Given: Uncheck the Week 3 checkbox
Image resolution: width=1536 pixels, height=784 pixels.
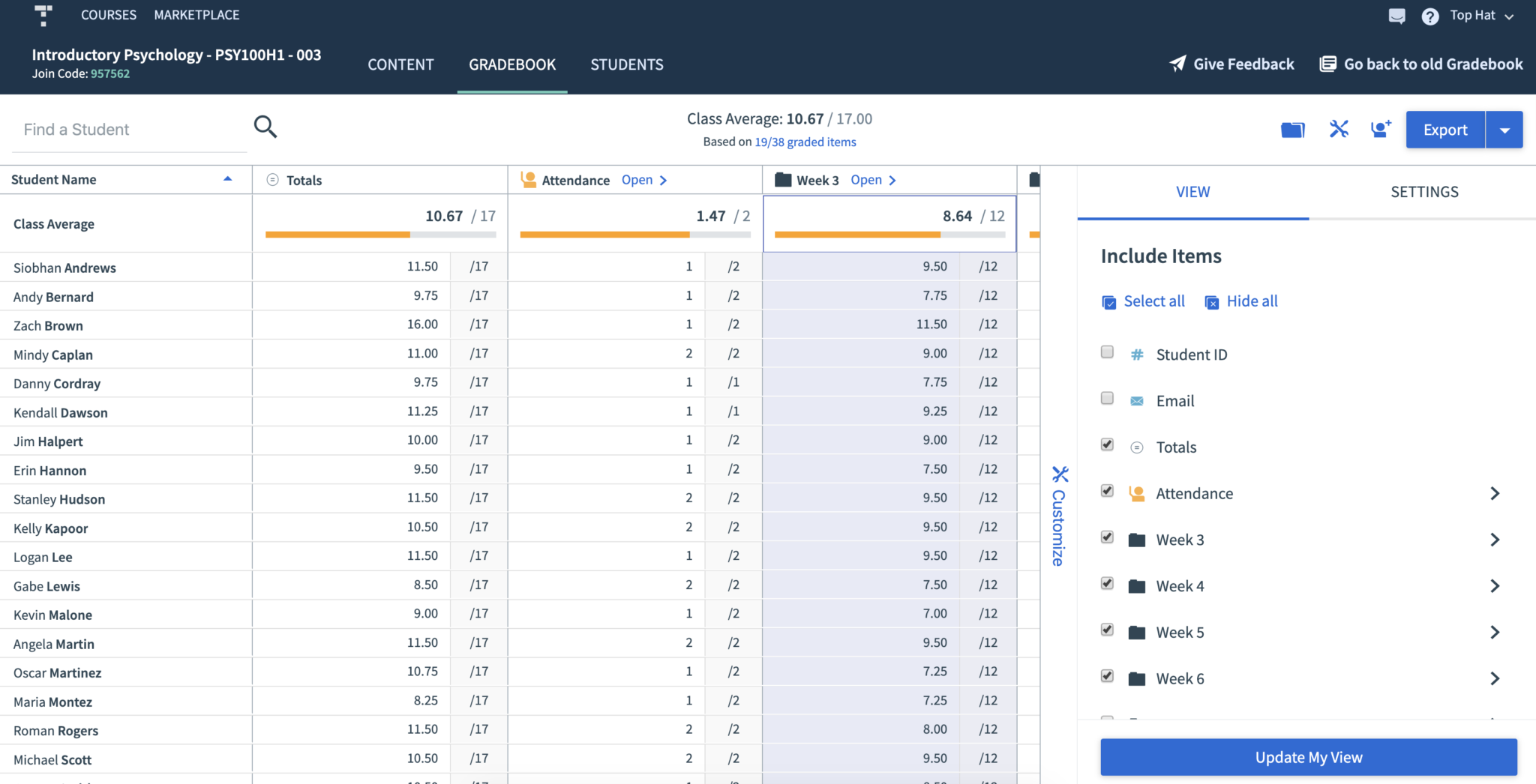Looking at the screenshot, I should (1107, 537).
